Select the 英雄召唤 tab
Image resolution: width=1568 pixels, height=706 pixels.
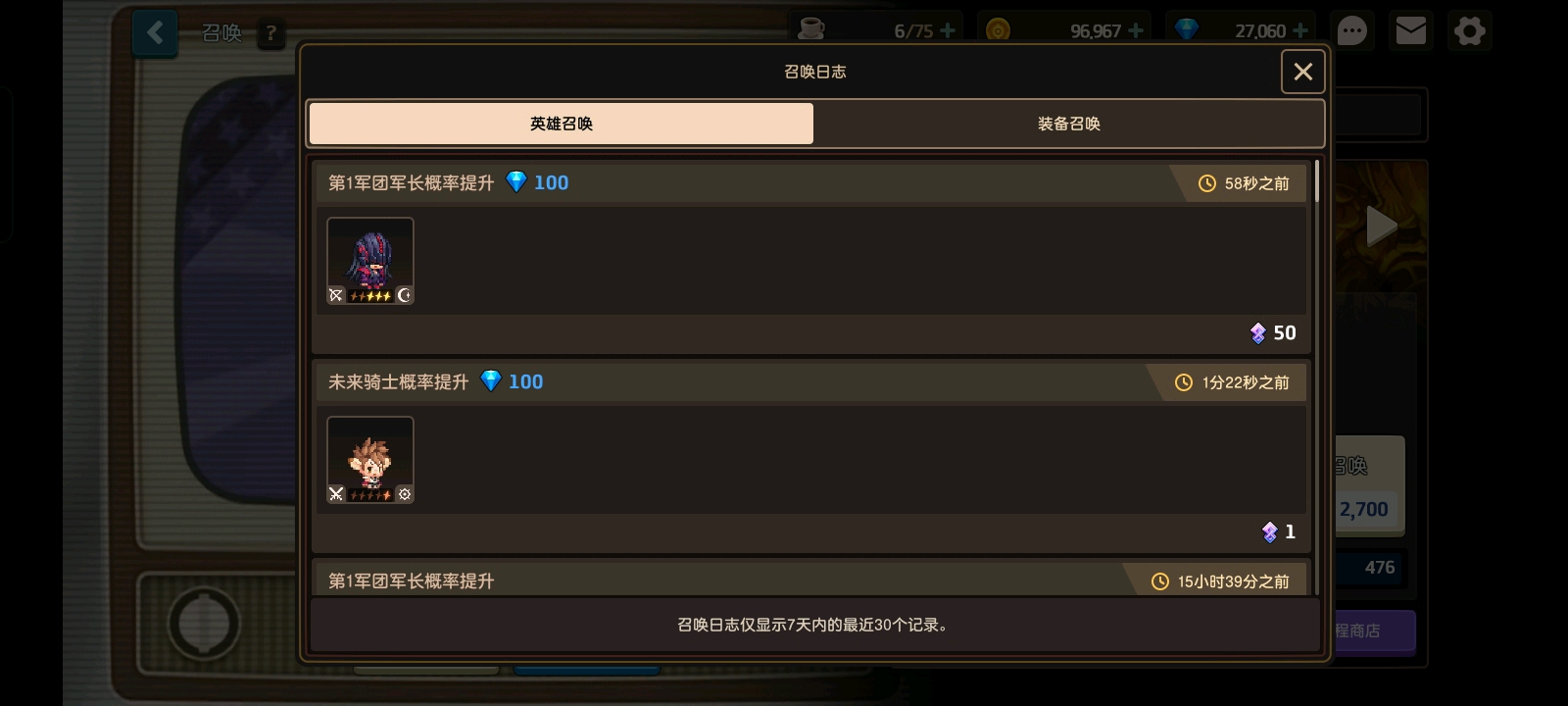click(x=562, y=124)
